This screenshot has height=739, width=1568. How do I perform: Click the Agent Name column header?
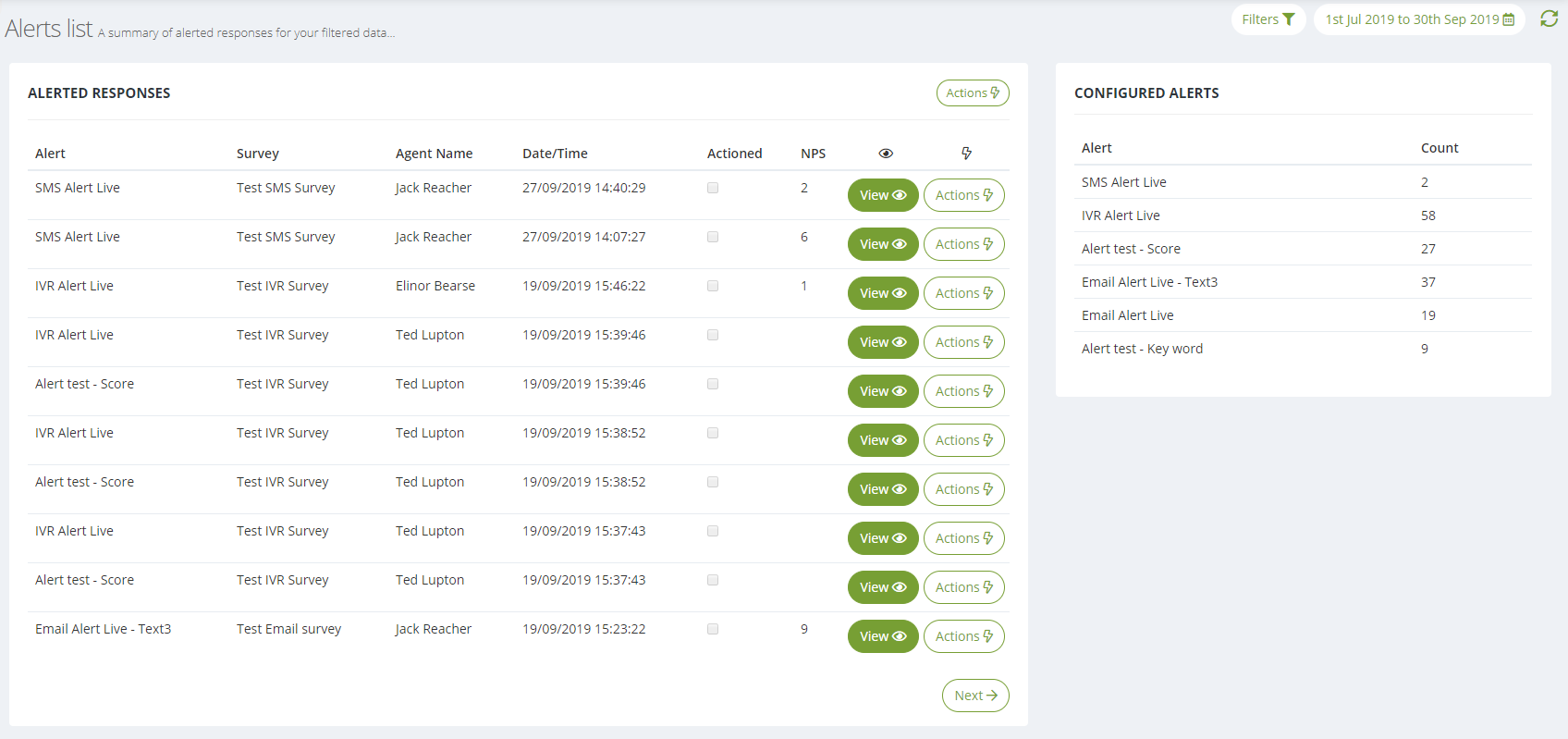pyautogui.click(x=434, y=154)
